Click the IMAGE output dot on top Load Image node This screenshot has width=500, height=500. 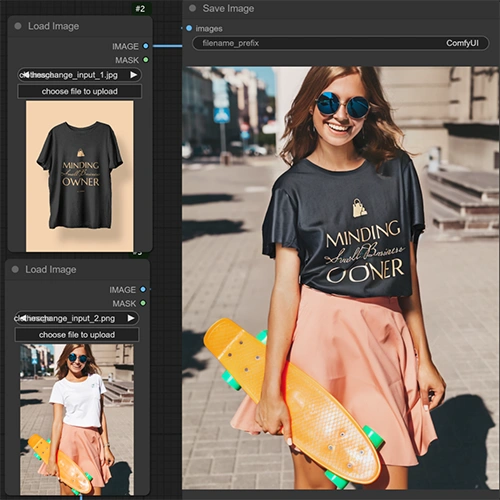point(146,46)
